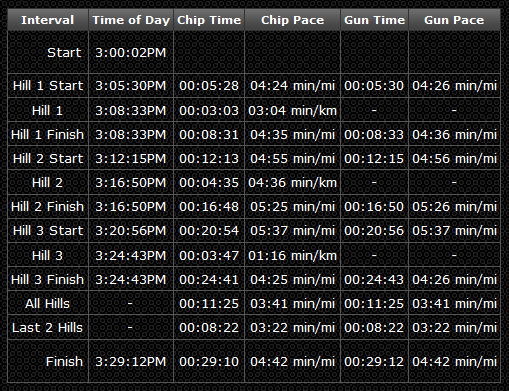Select the Hill 2 Finish row label
The image size is (509, 391).
pyautogui.click(x=47, y=207)
